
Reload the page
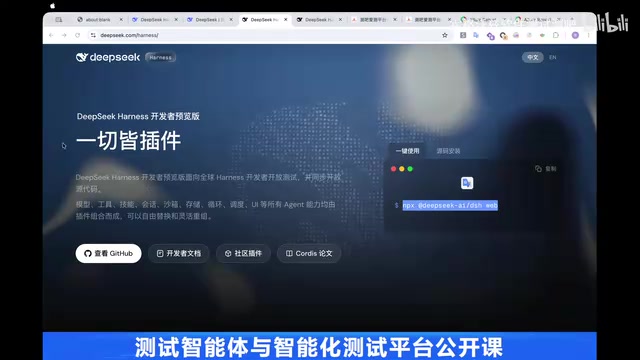[x=78, y=36]
